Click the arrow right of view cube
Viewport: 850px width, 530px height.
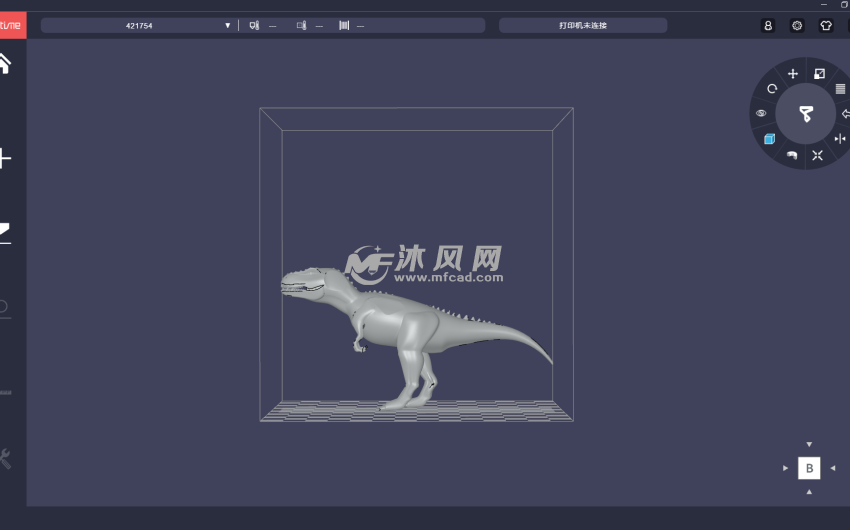(x=833, y=468)
